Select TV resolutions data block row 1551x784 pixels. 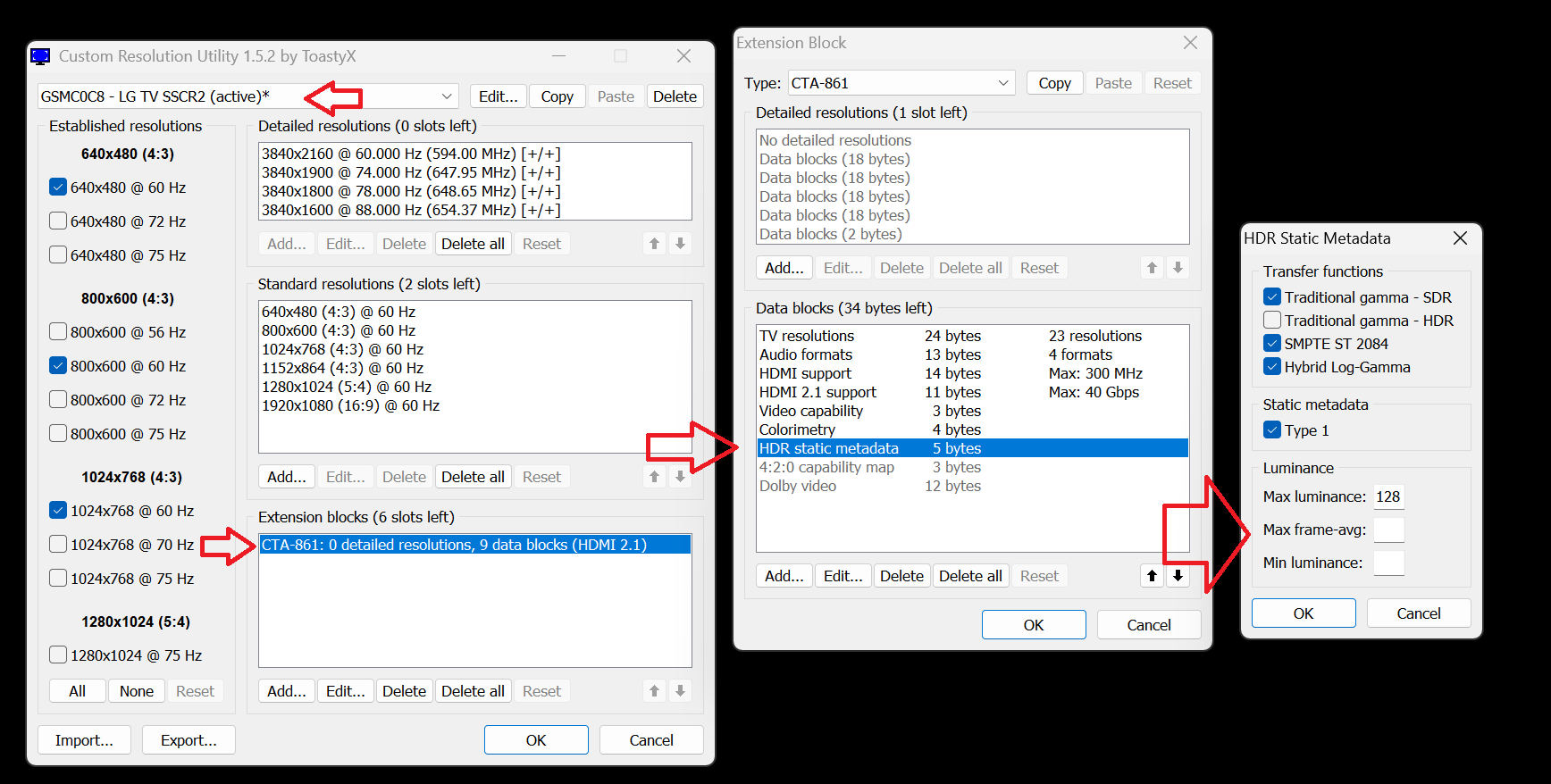[972, 336]
